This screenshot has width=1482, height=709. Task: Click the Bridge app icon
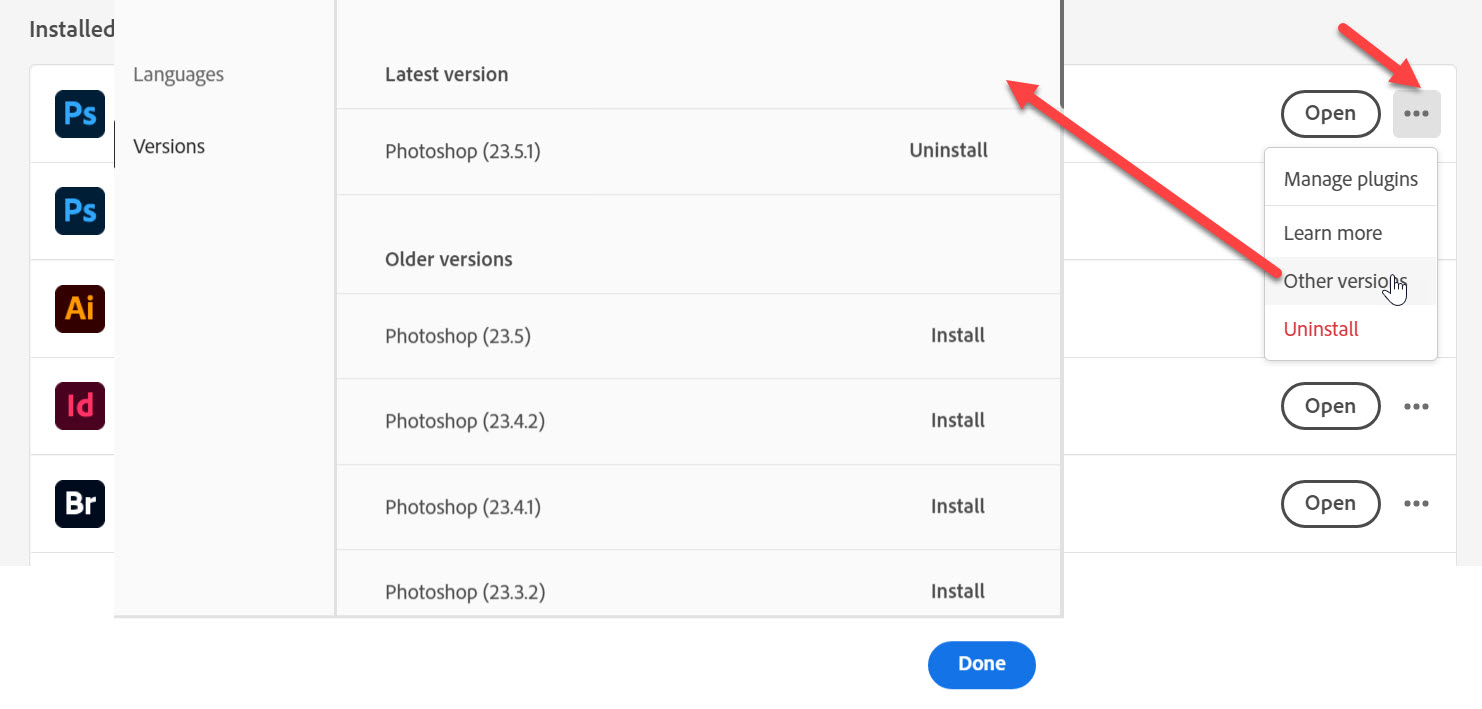[80, 503]
